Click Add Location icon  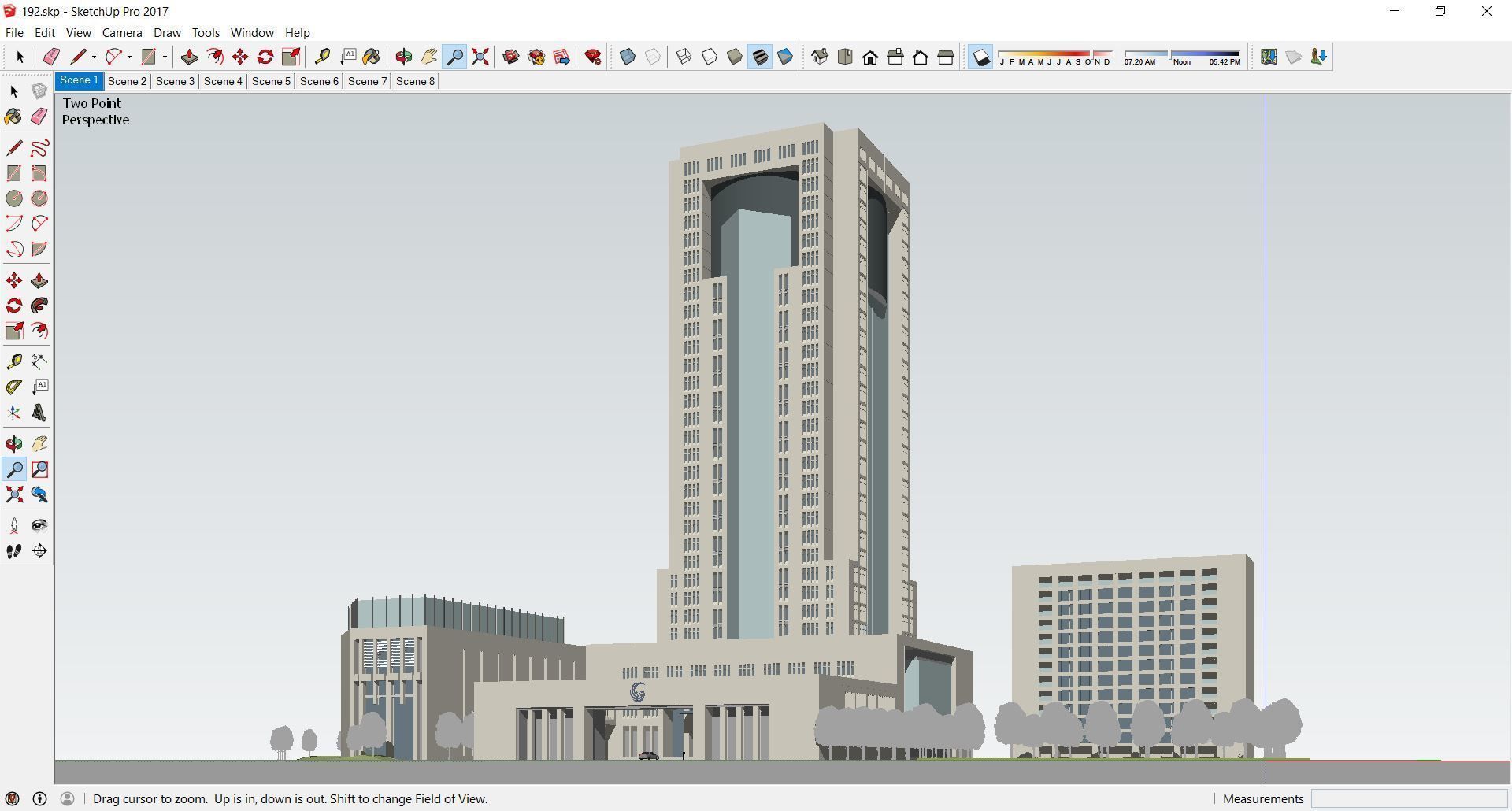coord(1268,57)
